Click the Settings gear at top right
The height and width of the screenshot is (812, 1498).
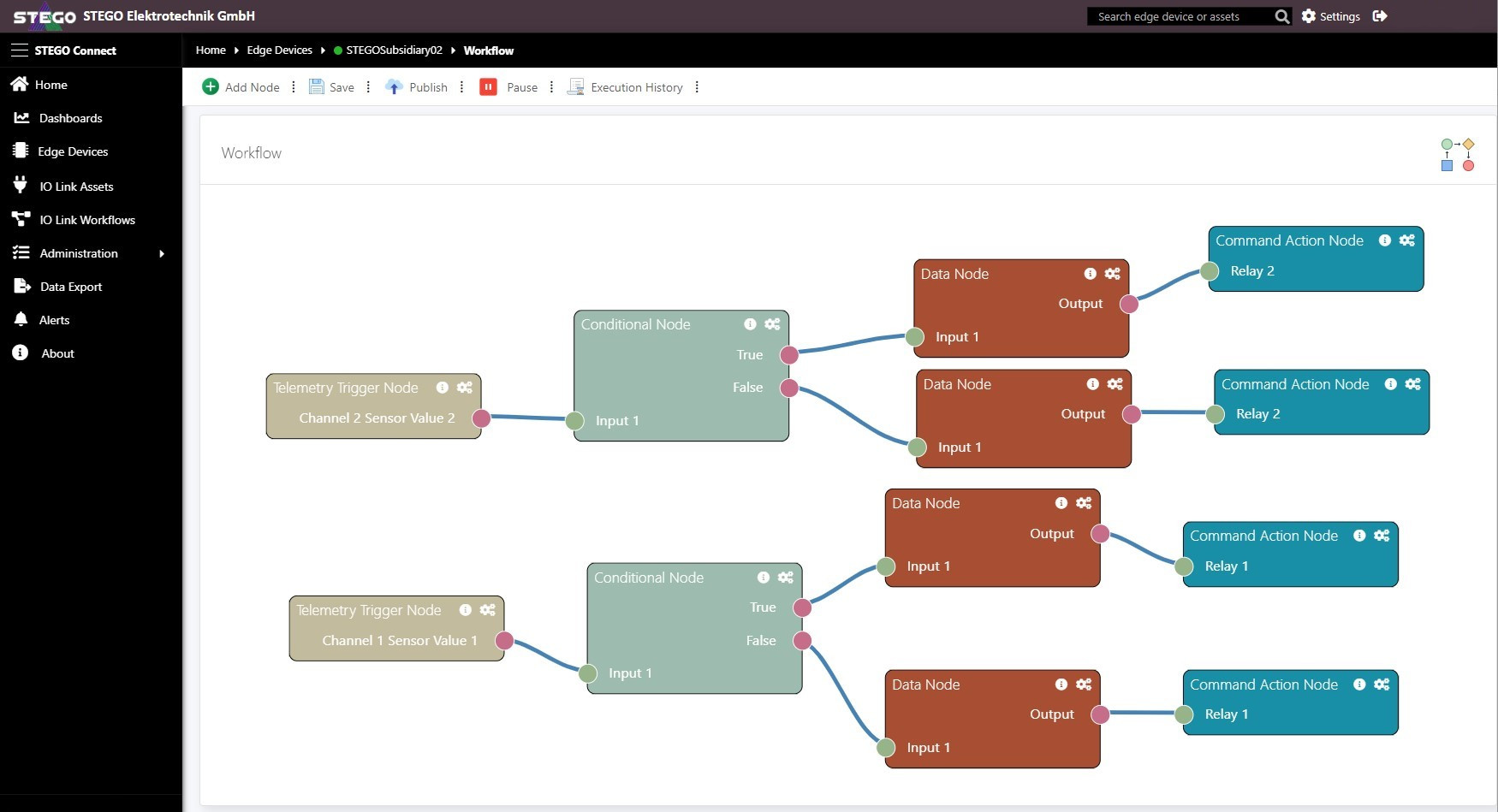(1307, 16)
